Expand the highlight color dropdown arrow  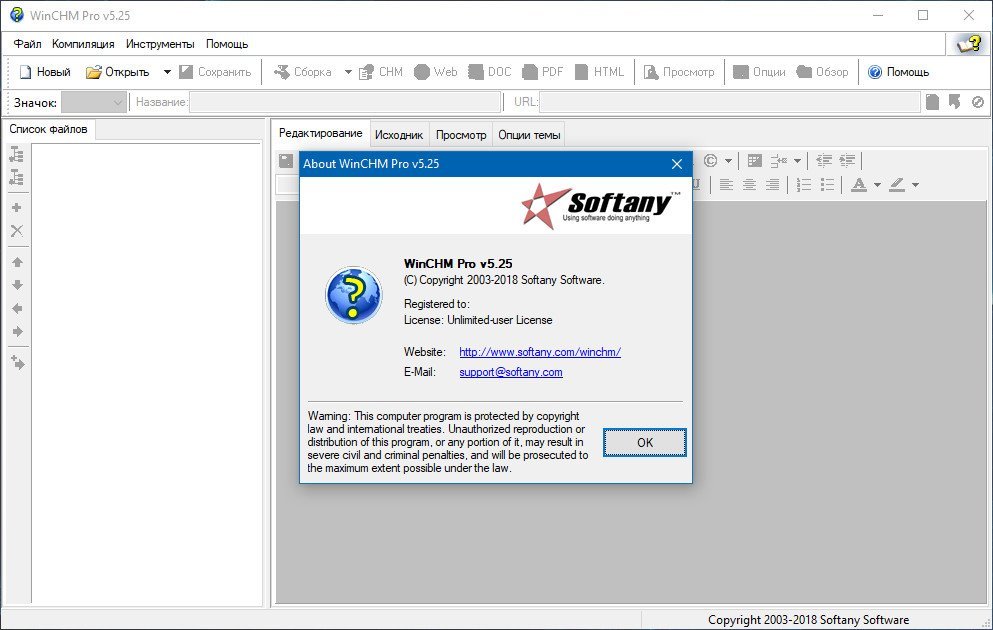point(915,185)
